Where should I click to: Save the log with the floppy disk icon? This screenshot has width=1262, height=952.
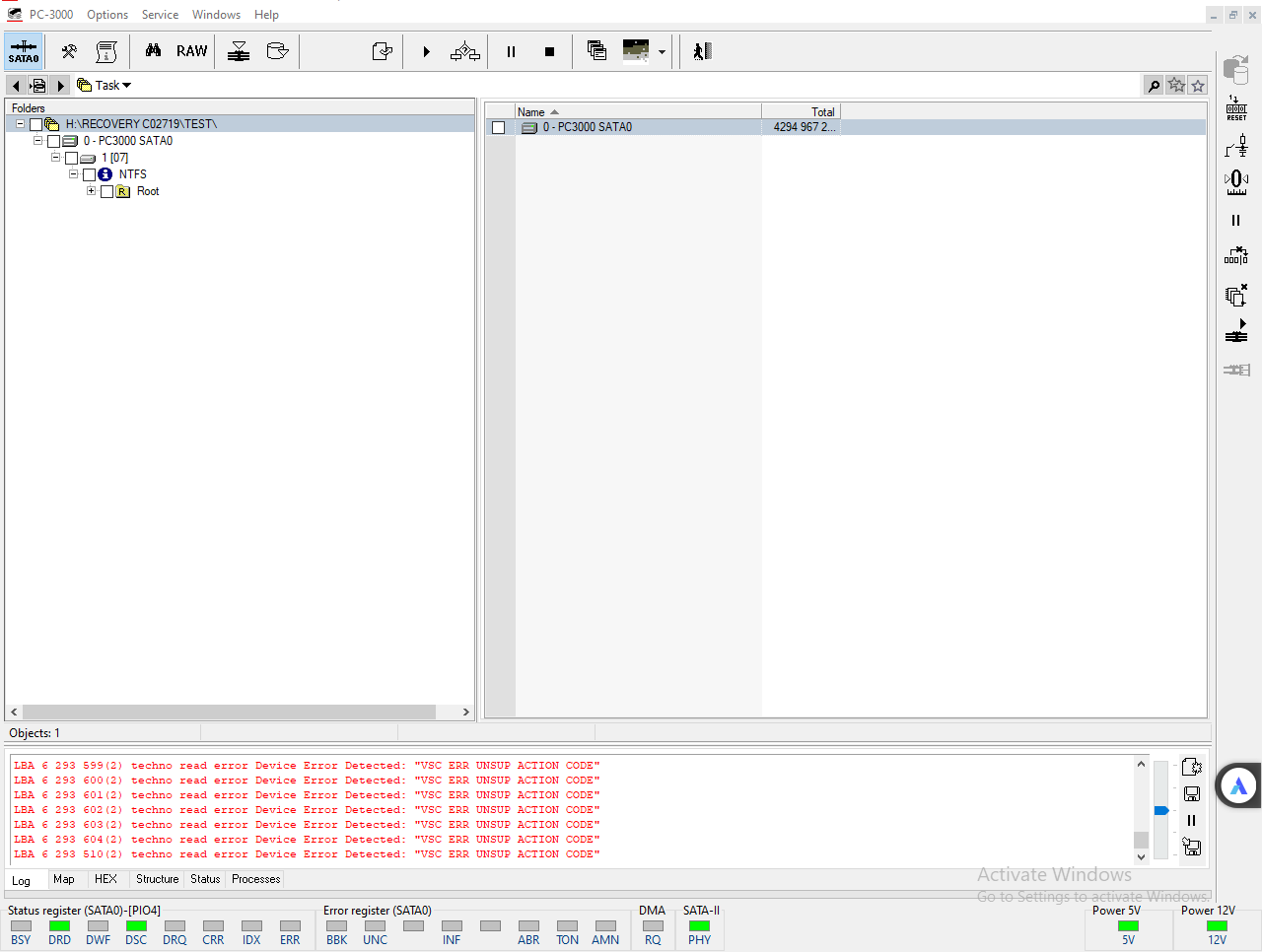point(1191,793)
